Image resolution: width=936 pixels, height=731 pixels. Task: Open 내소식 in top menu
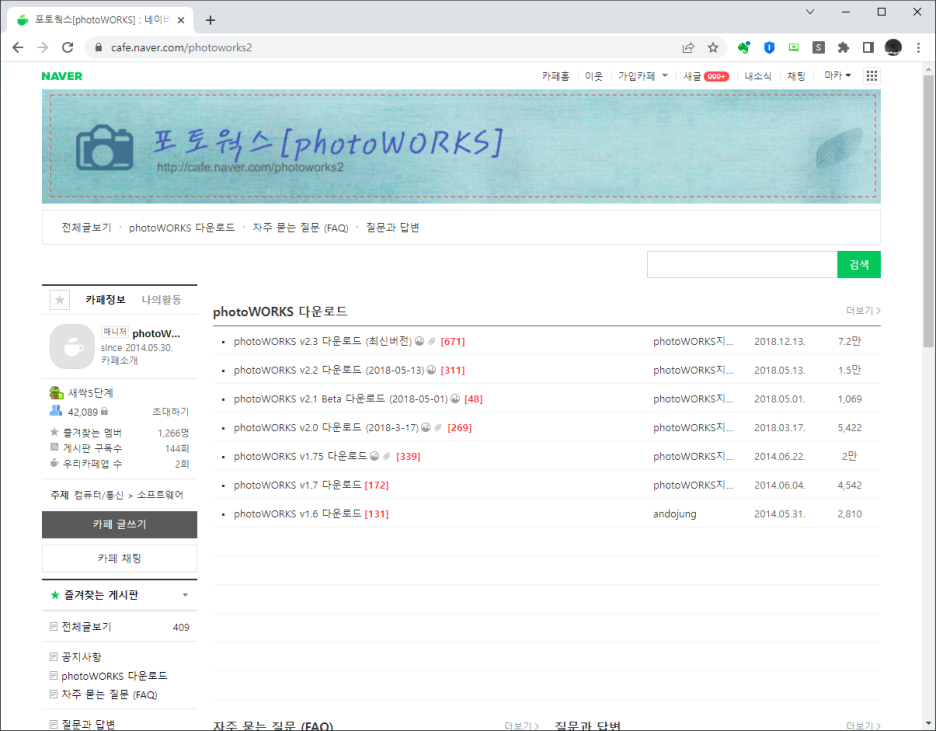758,76
